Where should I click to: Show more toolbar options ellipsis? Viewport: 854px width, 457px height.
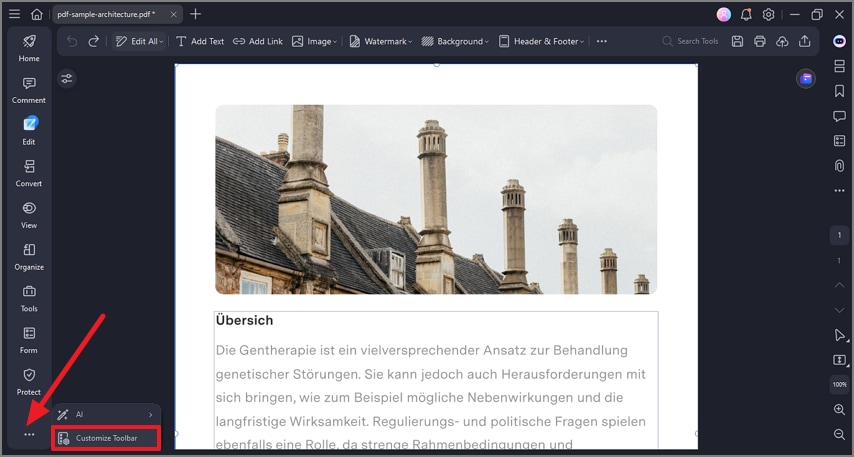click(601, 41)
